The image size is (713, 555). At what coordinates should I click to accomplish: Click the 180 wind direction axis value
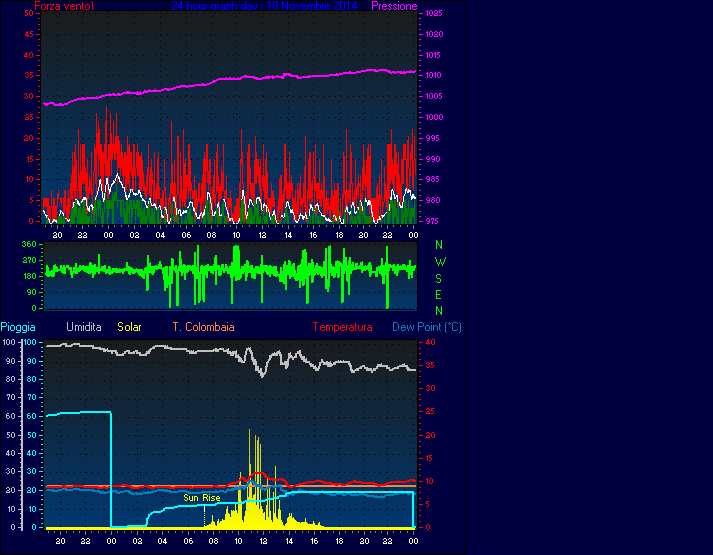[x=29, y=276]
